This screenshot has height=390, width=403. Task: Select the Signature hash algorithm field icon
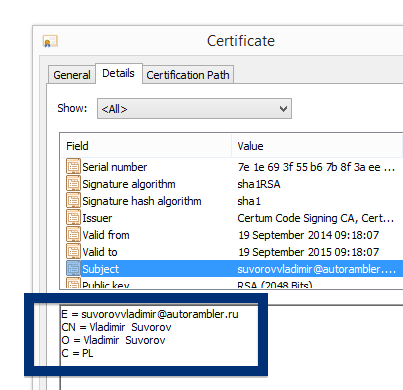coord(73,200)
